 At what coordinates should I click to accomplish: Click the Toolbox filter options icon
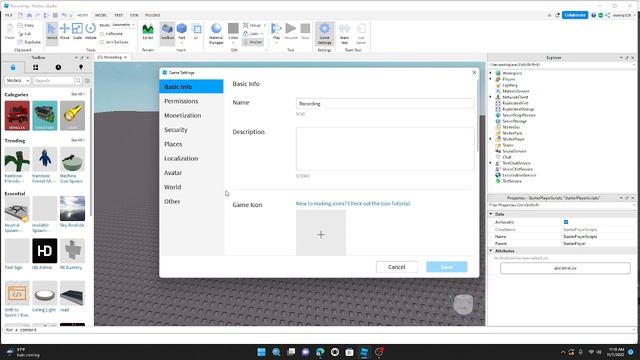(87, 81)
